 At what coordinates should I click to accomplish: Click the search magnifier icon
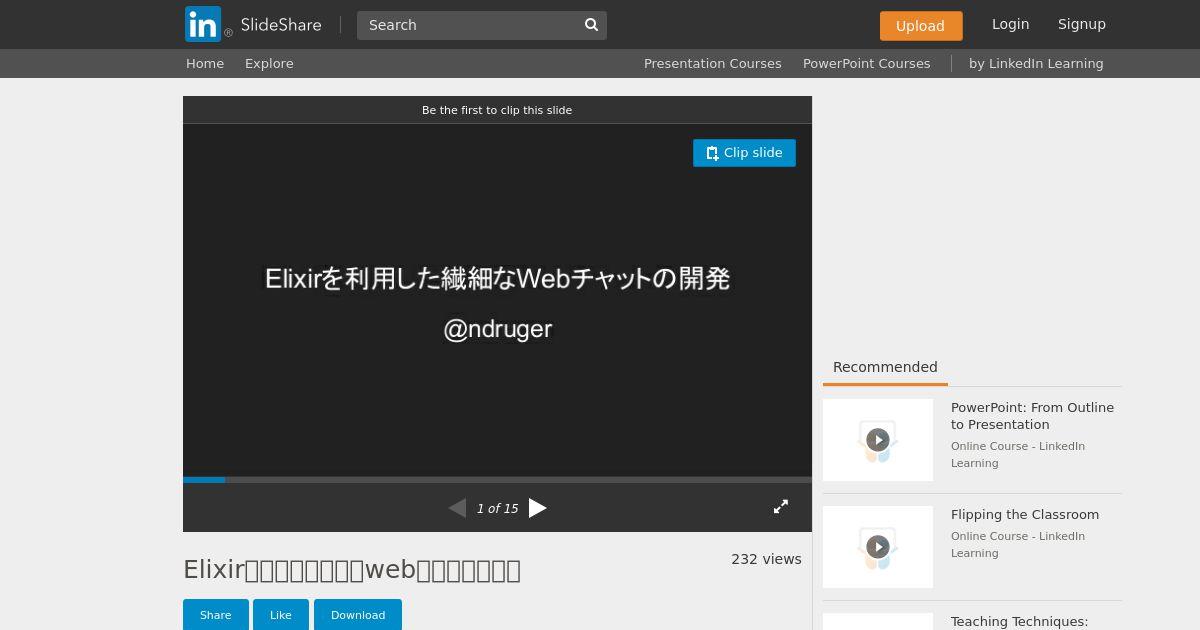pyautogui.click(x=591, y=25)
